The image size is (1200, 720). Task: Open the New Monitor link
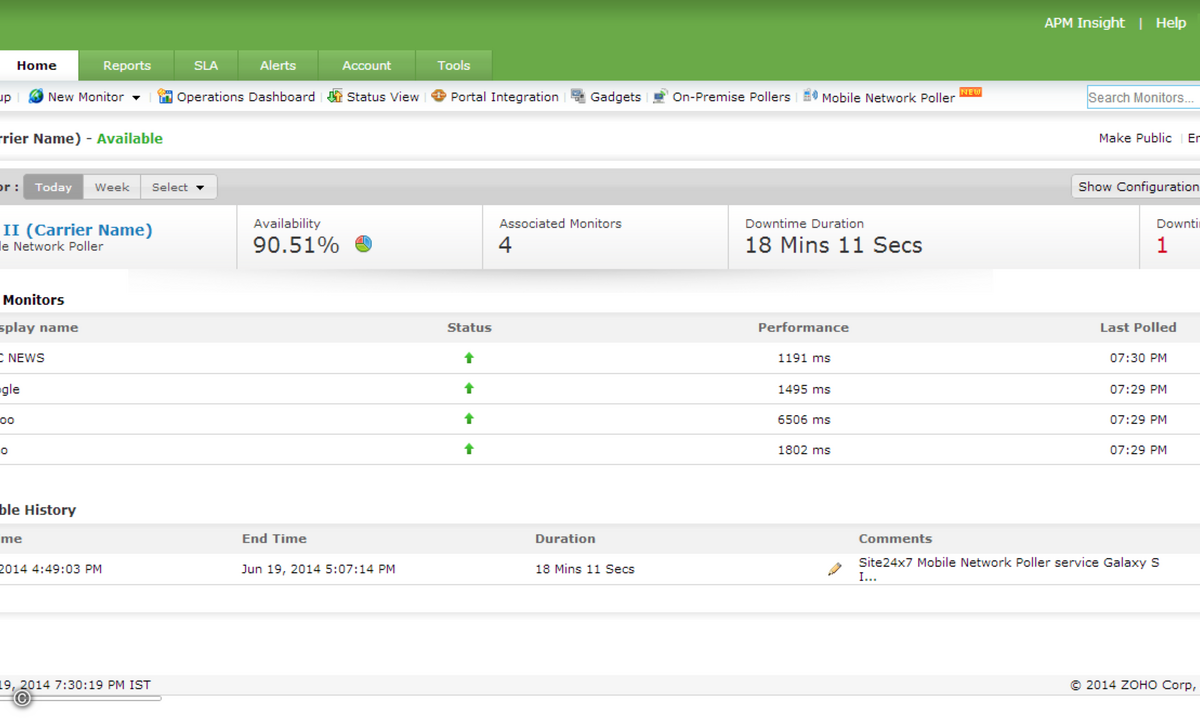tap(86, 97)
